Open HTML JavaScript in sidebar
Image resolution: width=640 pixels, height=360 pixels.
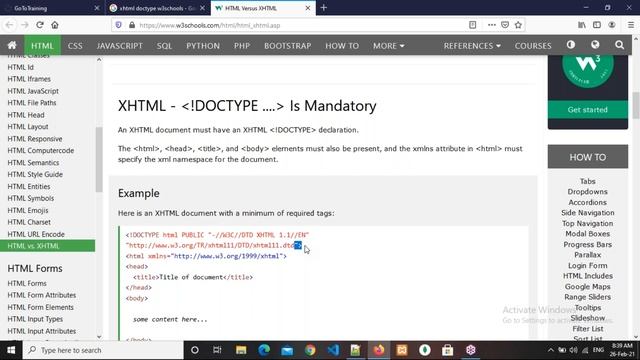tap(33, 91)
